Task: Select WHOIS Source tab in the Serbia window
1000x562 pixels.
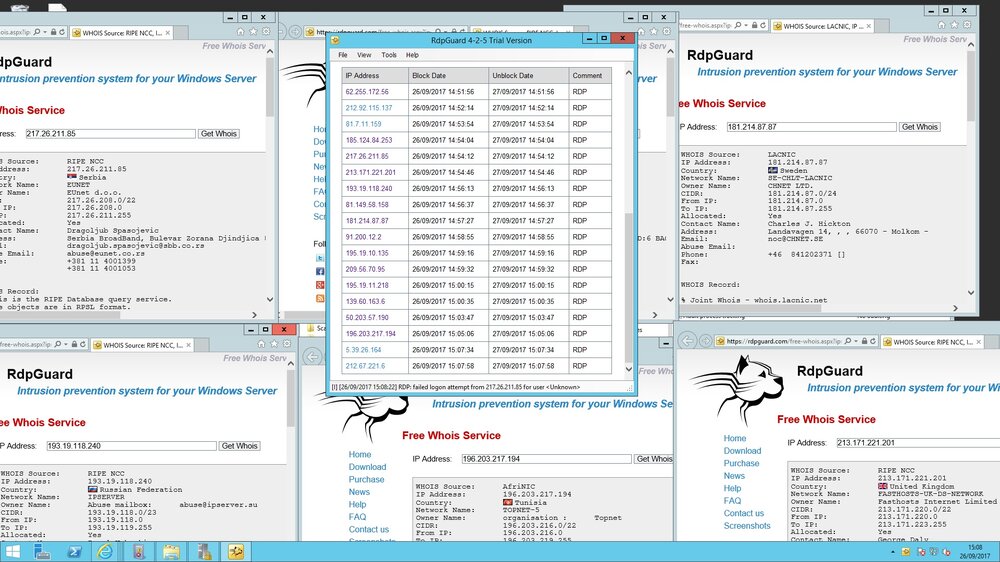Action: tap(121, 33)
